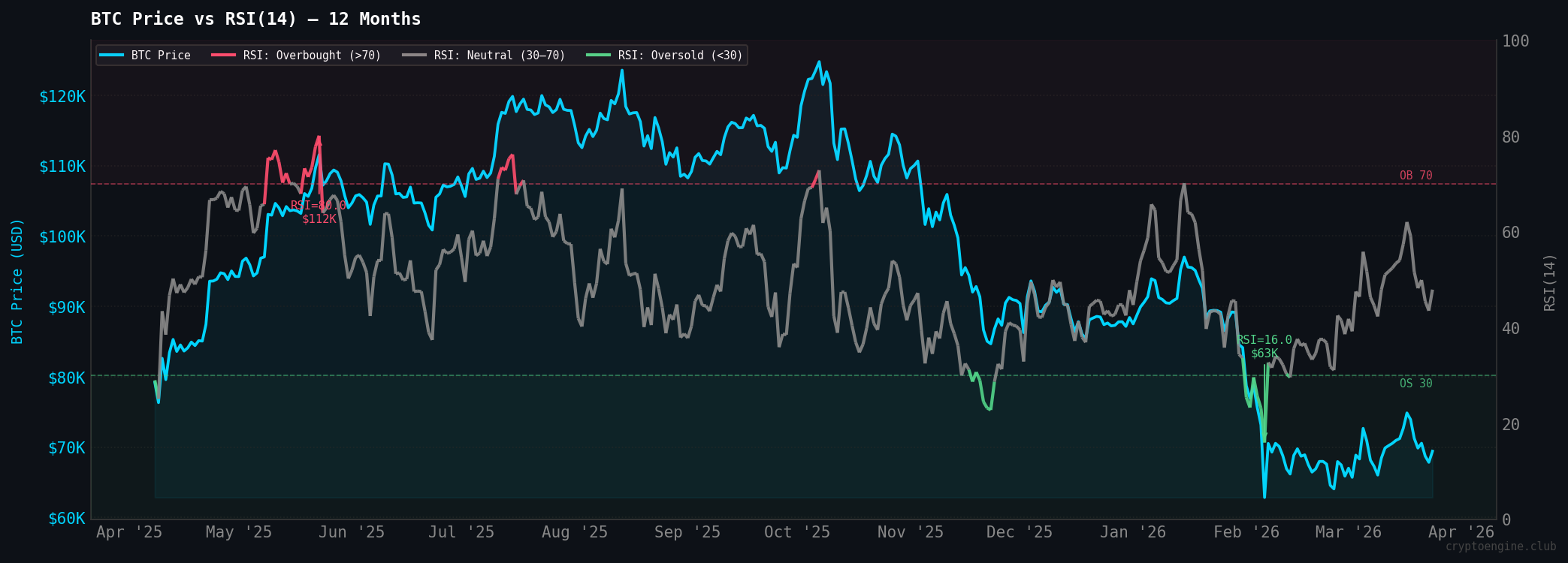Image resolution: width=1568 pixels, height=563 pixels.
Task: Click the Feb '26 date axis label
Action: 1246,532
